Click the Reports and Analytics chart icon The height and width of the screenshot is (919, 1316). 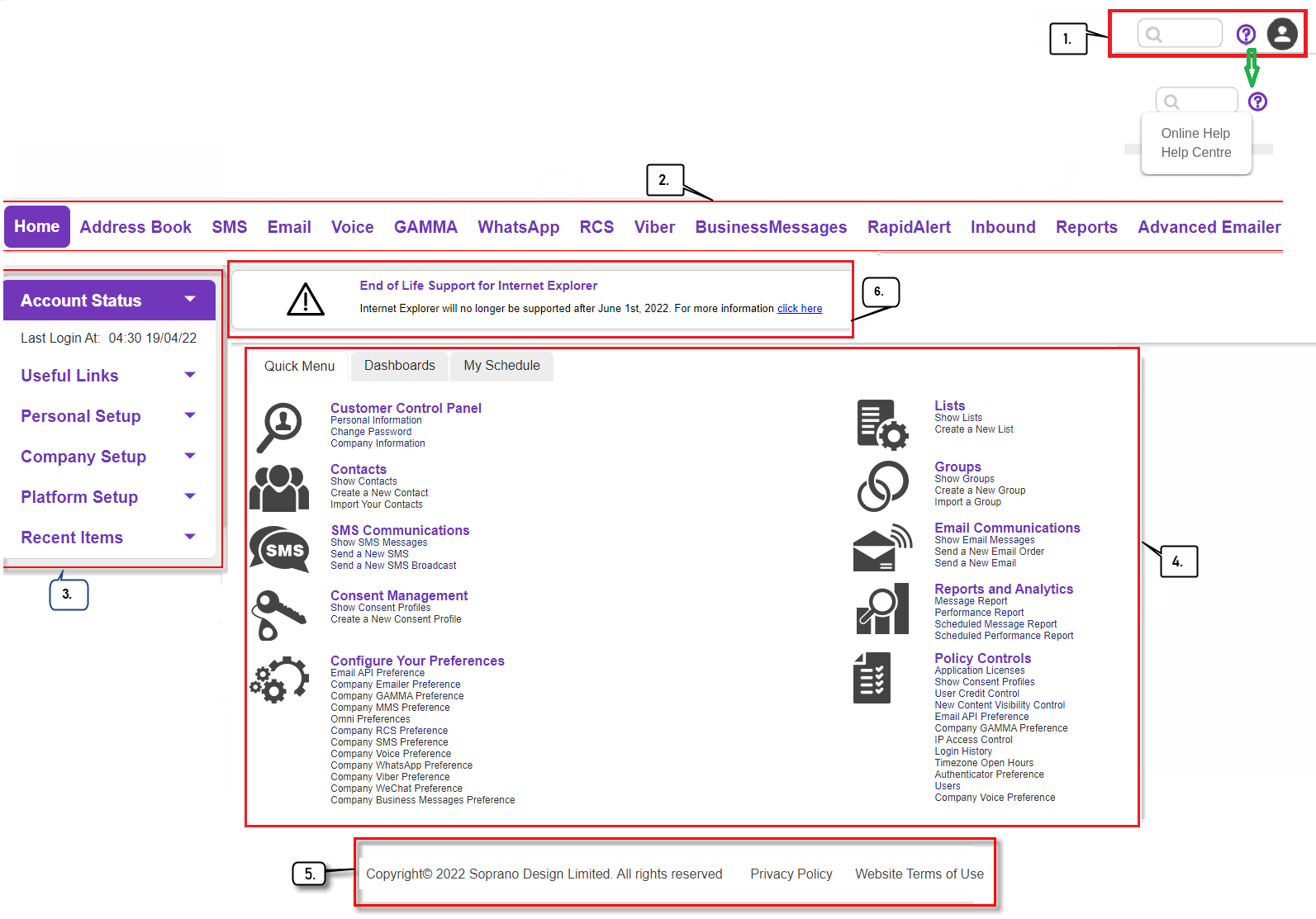tap(882, 609)
